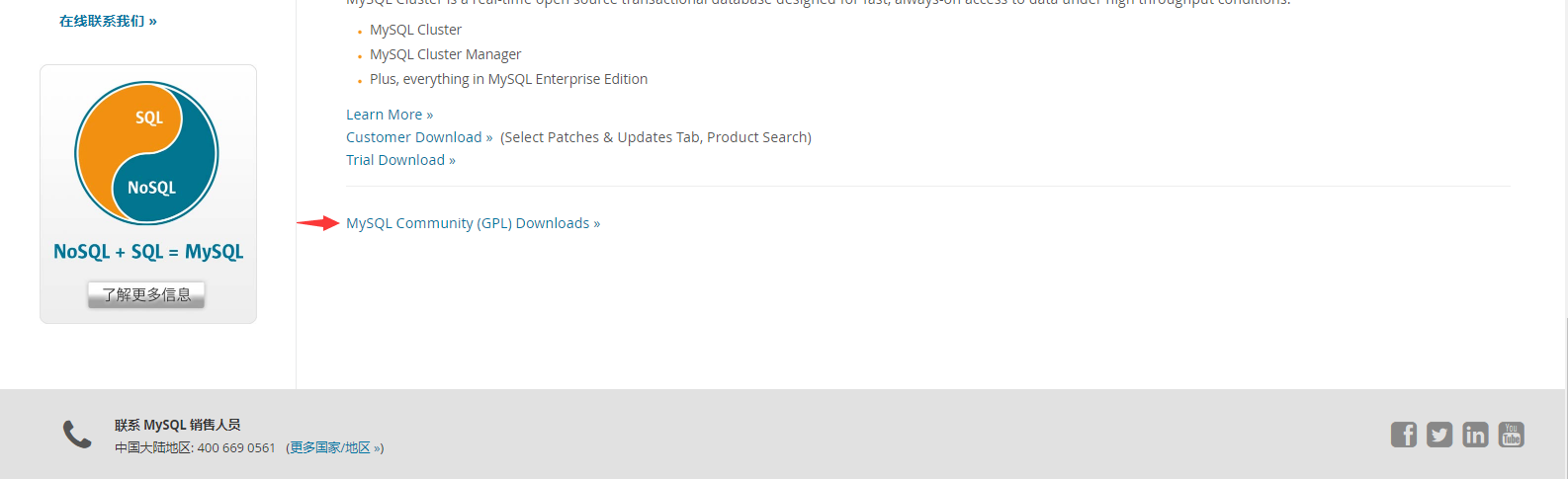Click the 联系 MySQL 销售人员 heading
1568x479 pixels.
click(178, 425)
